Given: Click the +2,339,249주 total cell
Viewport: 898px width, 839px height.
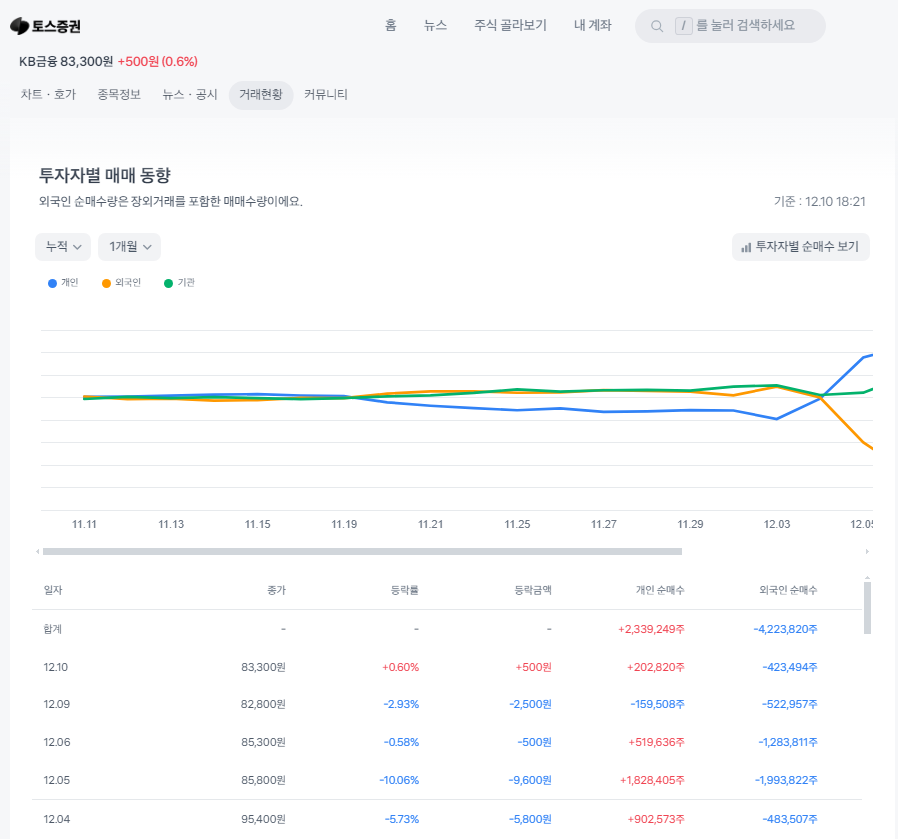Looking at the screenshot, I should [x=651, y=629].
